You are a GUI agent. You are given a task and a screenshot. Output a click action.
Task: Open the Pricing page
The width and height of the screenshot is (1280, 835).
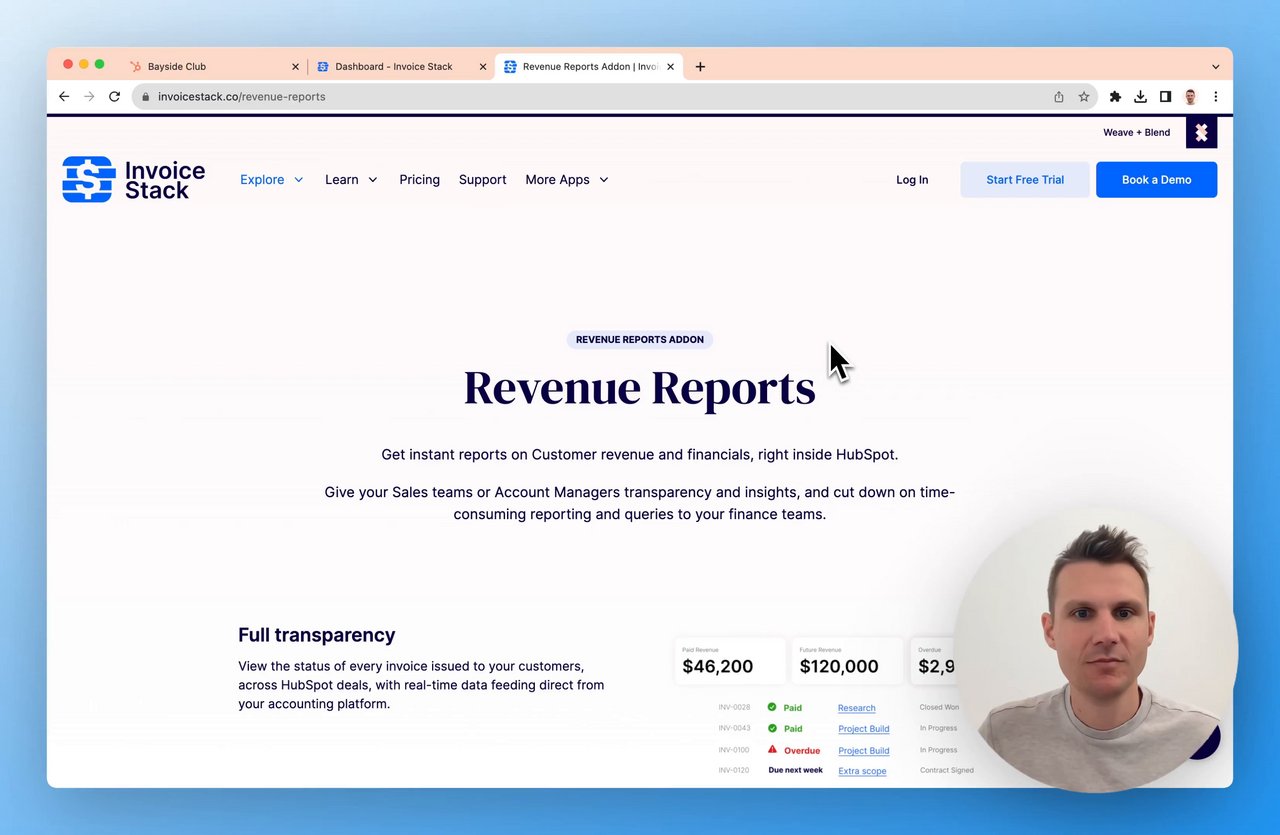419,180
